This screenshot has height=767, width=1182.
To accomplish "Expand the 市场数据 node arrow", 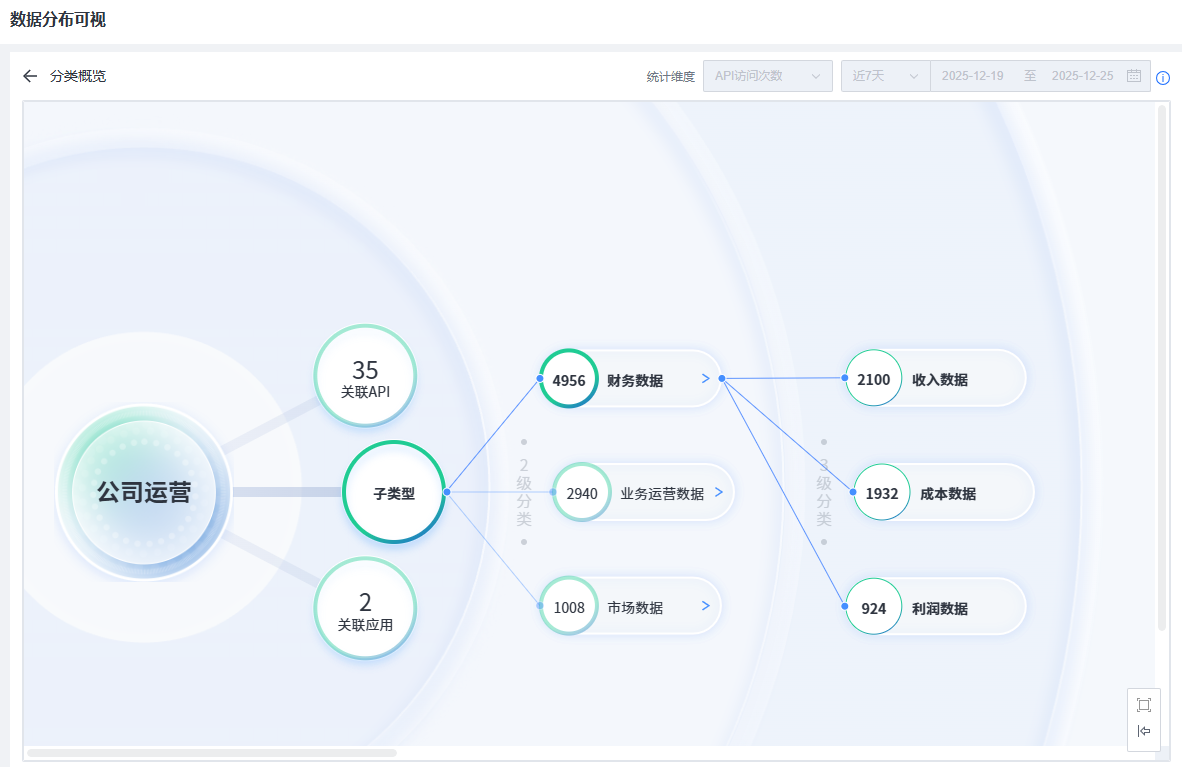I will click(x=705, y=606).
